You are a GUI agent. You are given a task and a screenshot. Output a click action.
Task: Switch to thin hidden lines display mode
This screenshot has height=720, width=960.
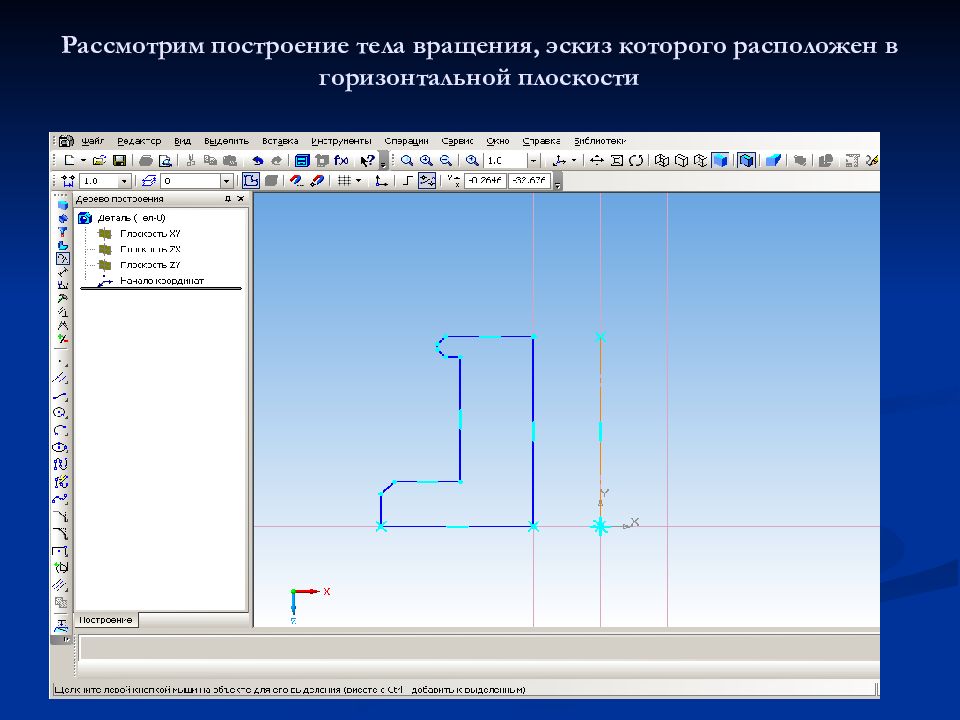coord(700,160)
